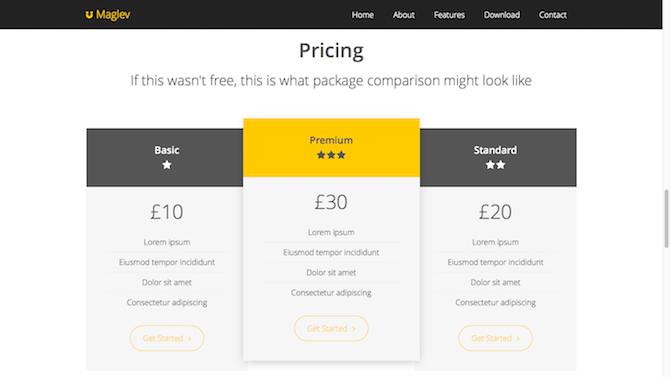Click the chevron arrow in Premium's Get Started
The image size is (670, 377).
point(354,329)
